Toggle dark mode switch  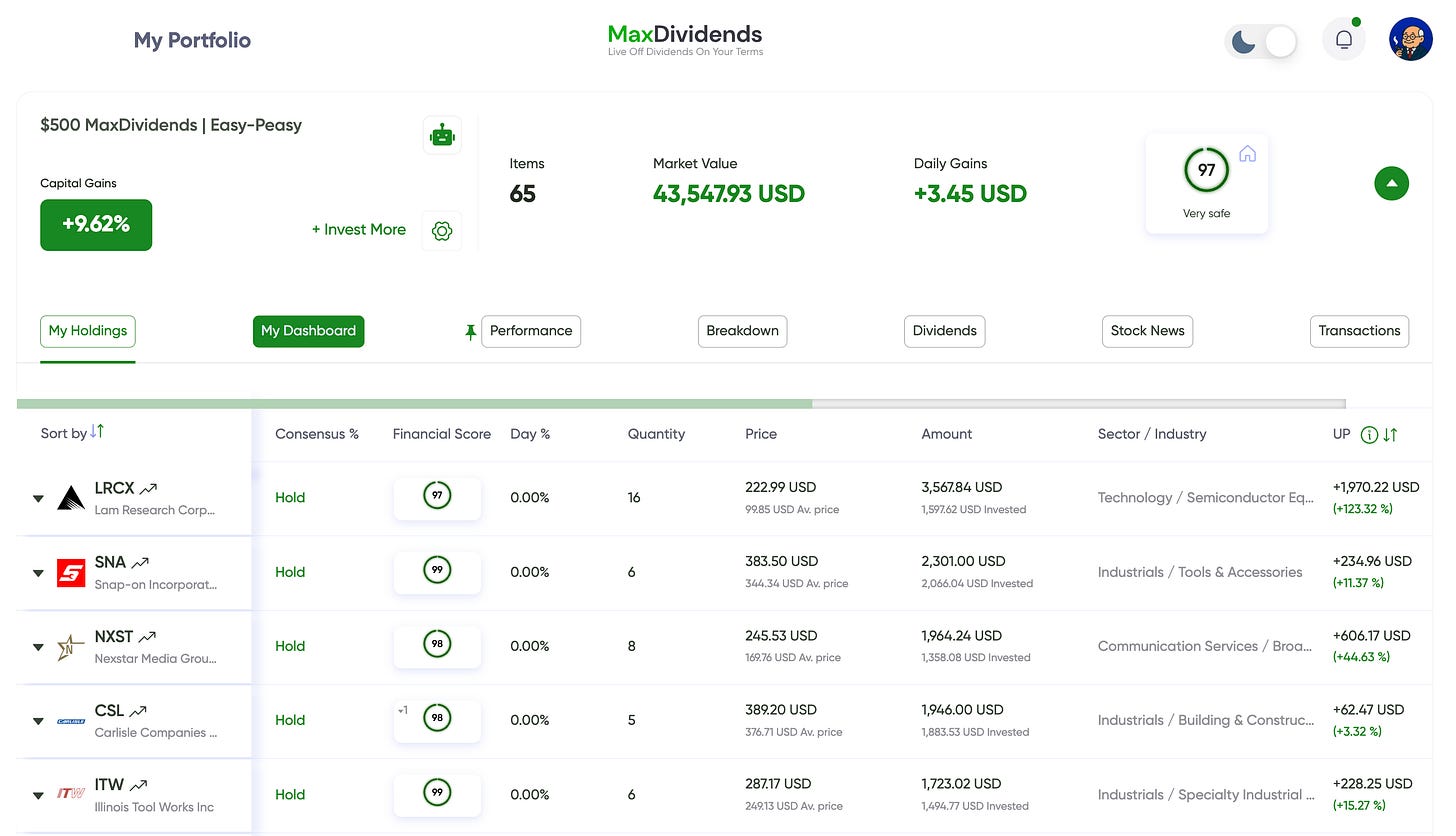pyautogui.click(x=1261, y=42)
